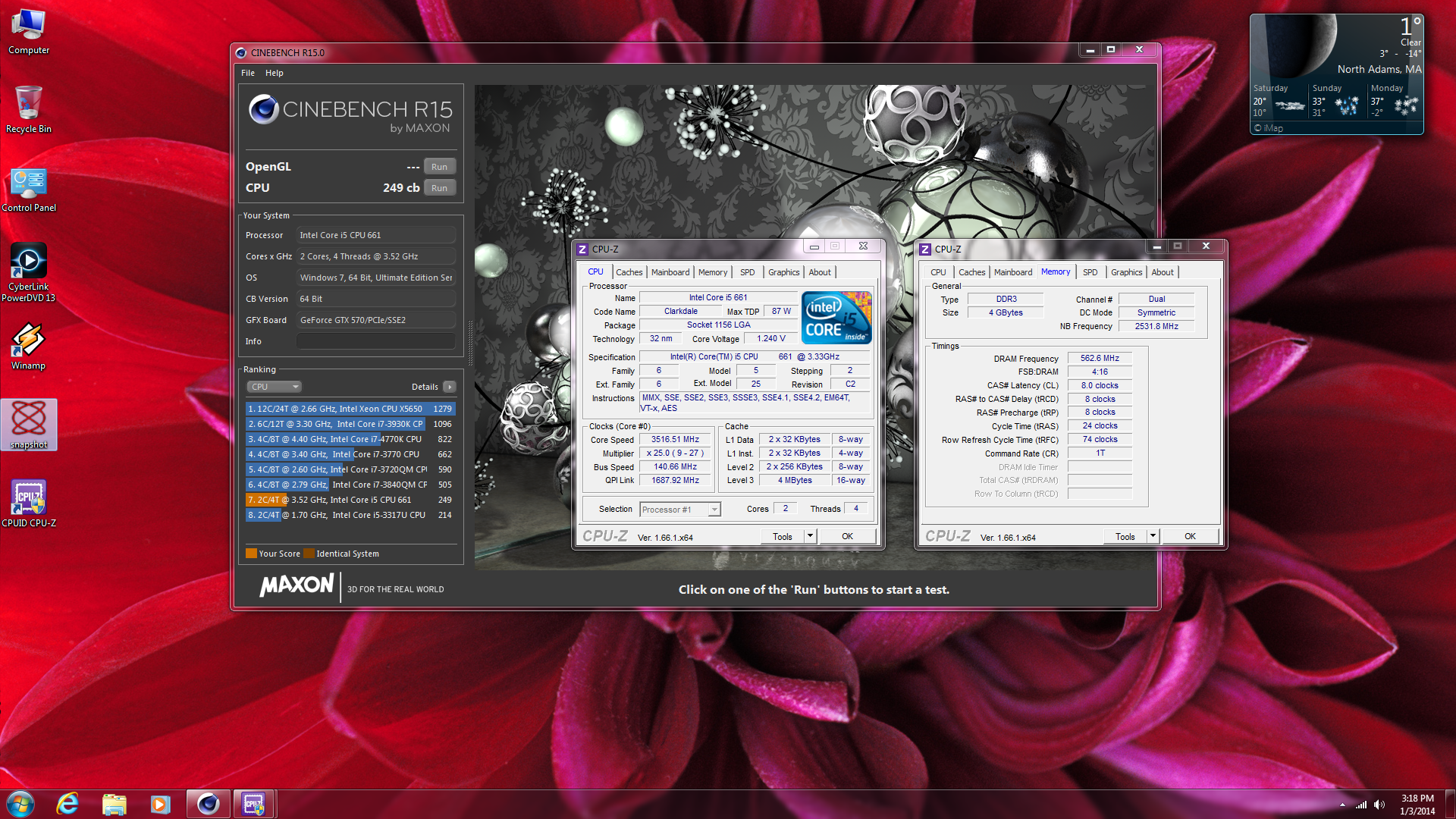Select ranking row Core i7-3770
The height and width of the screenshot is (819, 1456).
click(x=350, y=454)
